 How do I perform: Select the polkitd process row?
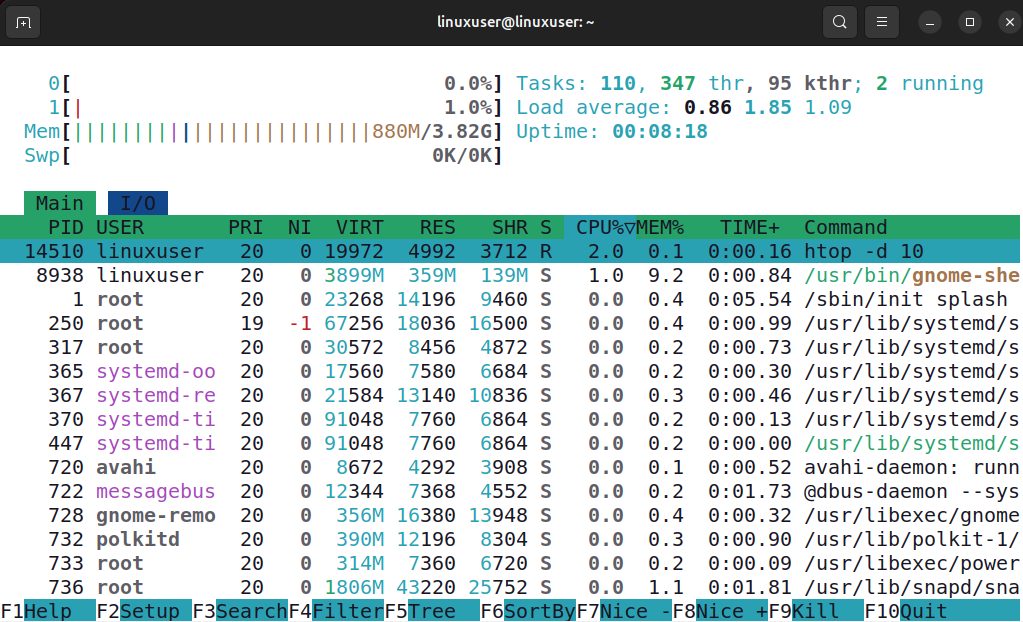pyautogui.click(x=510, y=539)
